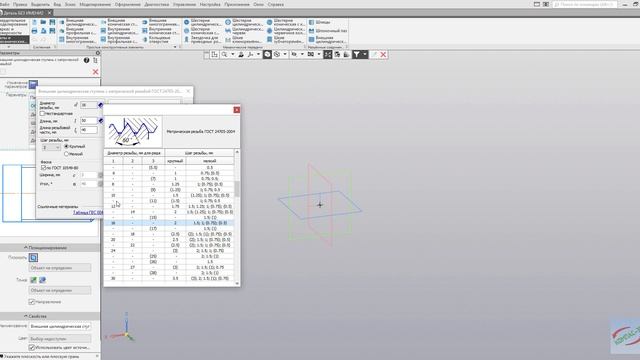This screenshot has height=360, width=640.
Task: Open orientation dropdown arrow in view toolbar
Action: coord(258,54)
